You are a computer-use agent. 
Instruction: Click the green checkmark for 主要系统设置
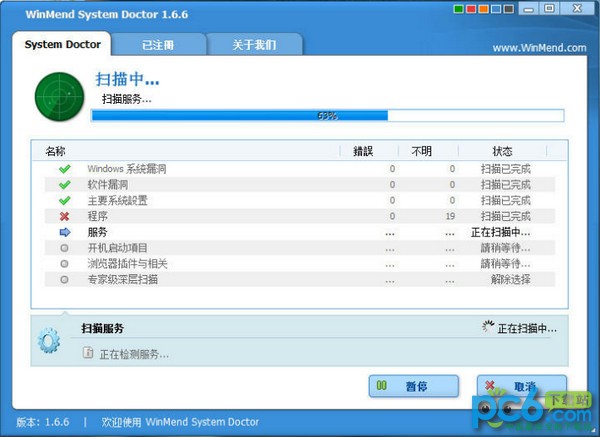pyautogui.click(x=65, y=201)
